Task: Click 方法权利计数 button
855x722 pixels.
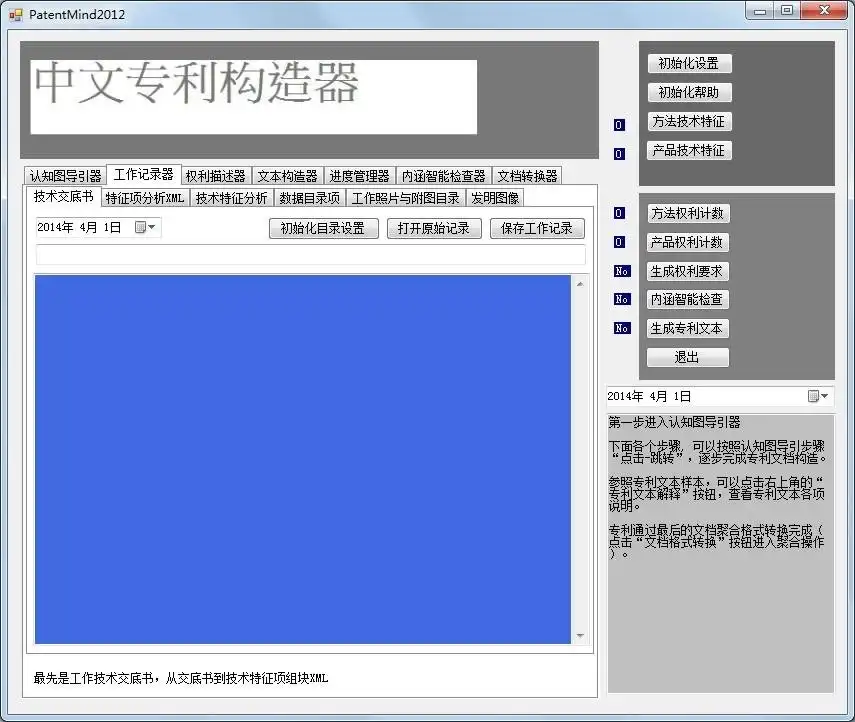Action: [x=688, y=213]
